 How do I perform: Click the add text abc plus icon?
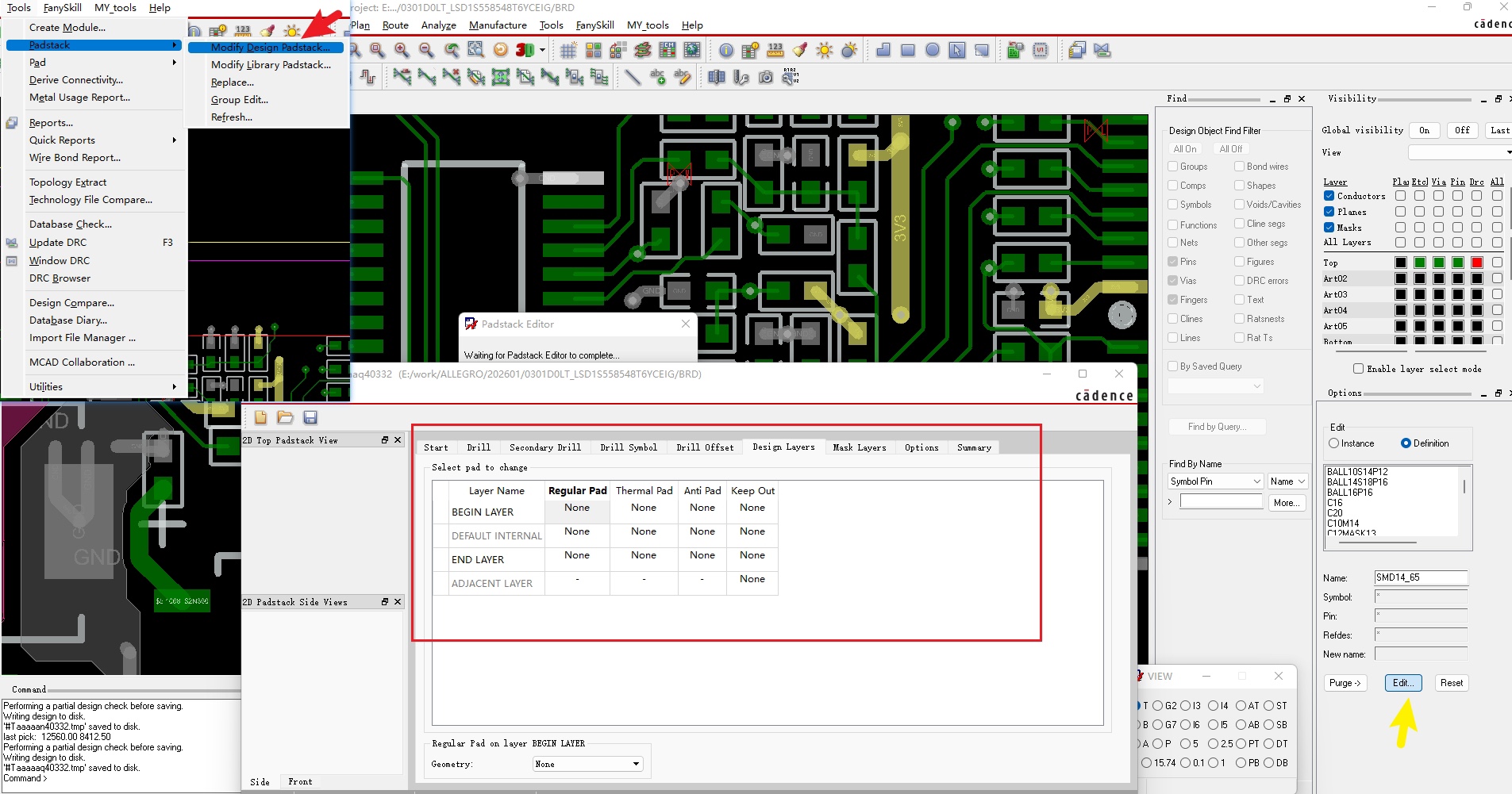coord(657,77)
